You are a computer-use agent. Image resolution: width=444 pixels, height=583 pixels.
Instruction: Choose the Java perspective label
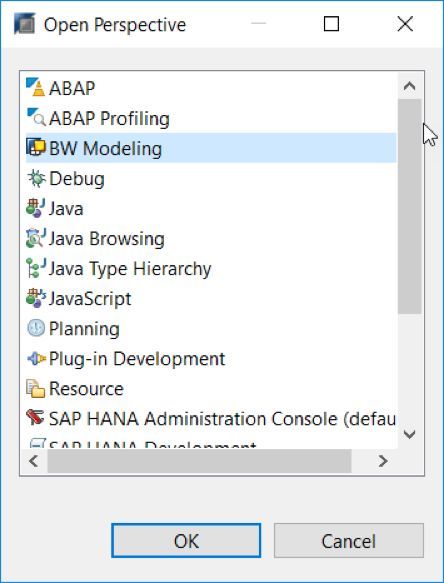[x=66, y=209]
